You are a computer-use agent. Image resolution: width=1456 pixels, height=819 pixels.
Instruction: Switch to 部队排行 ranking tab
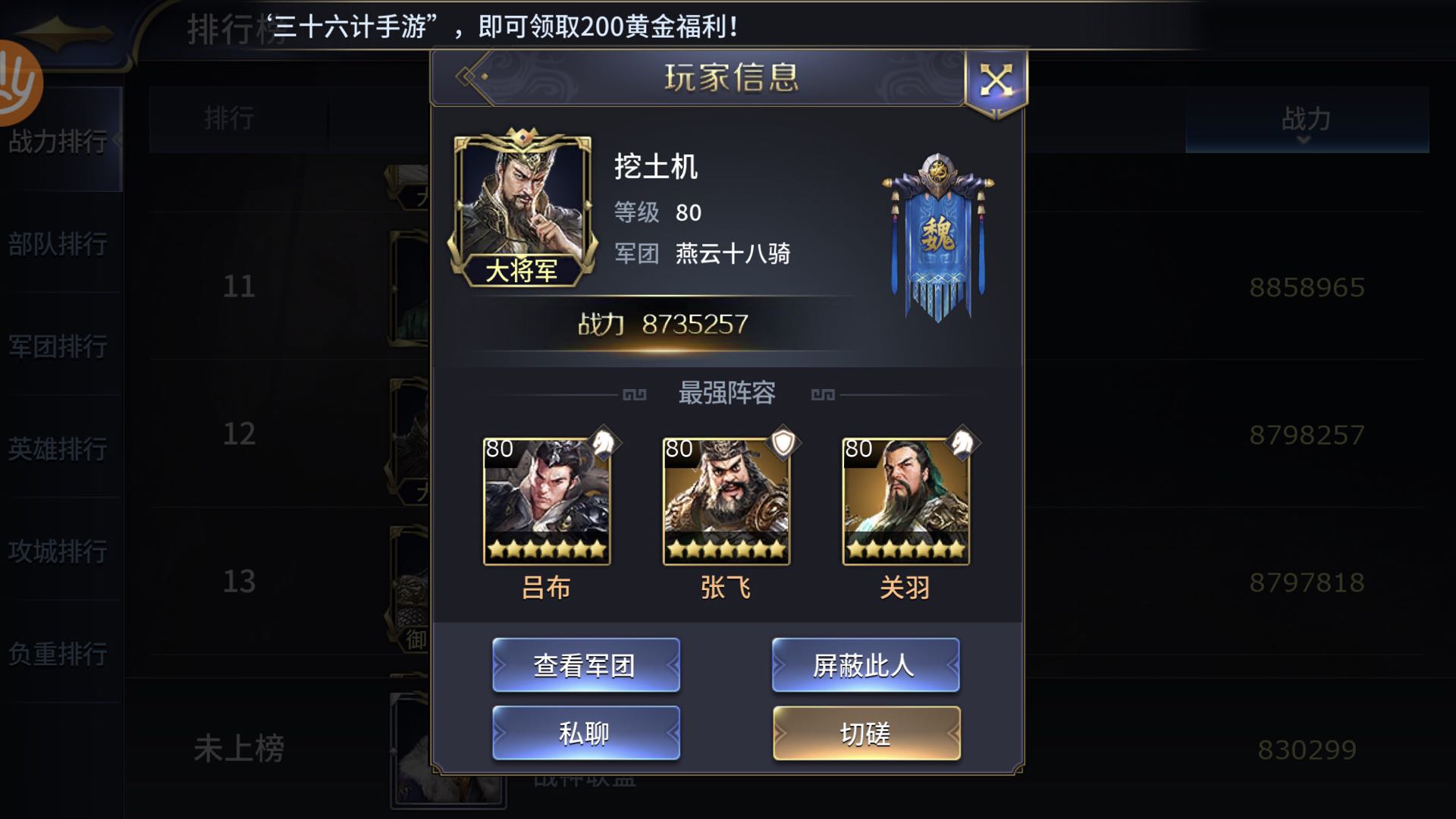(x=59, y=244)
